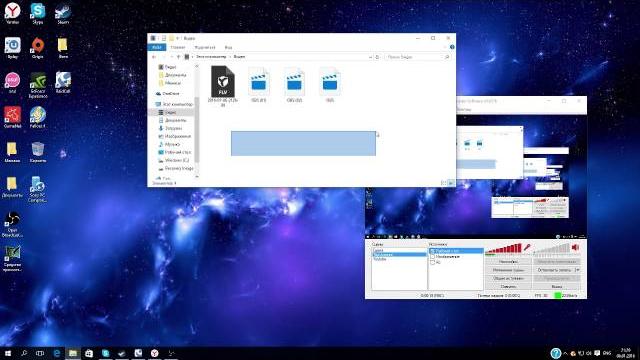Uncheck the Рабочий стол source in OBS
This screenshot has height=360, width=640.
point(432,251)
